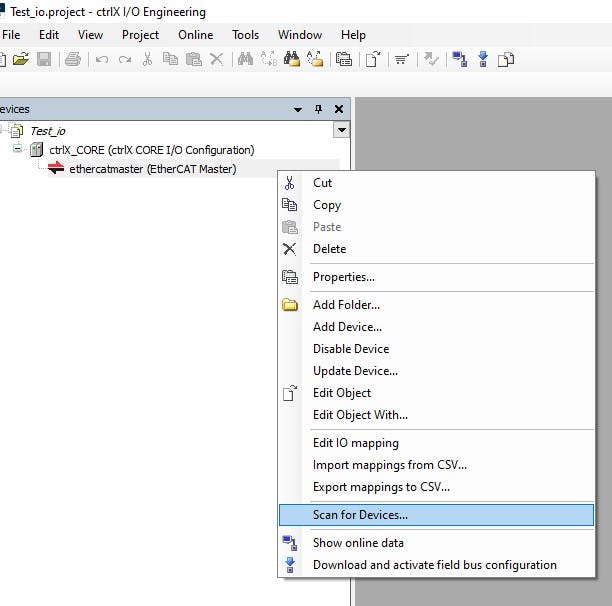Image resolution: width=612 pixels, height=606 pixels.
Task: Click the duplicate pages toolbar icon at toolbar end
Action: point(506,60)
